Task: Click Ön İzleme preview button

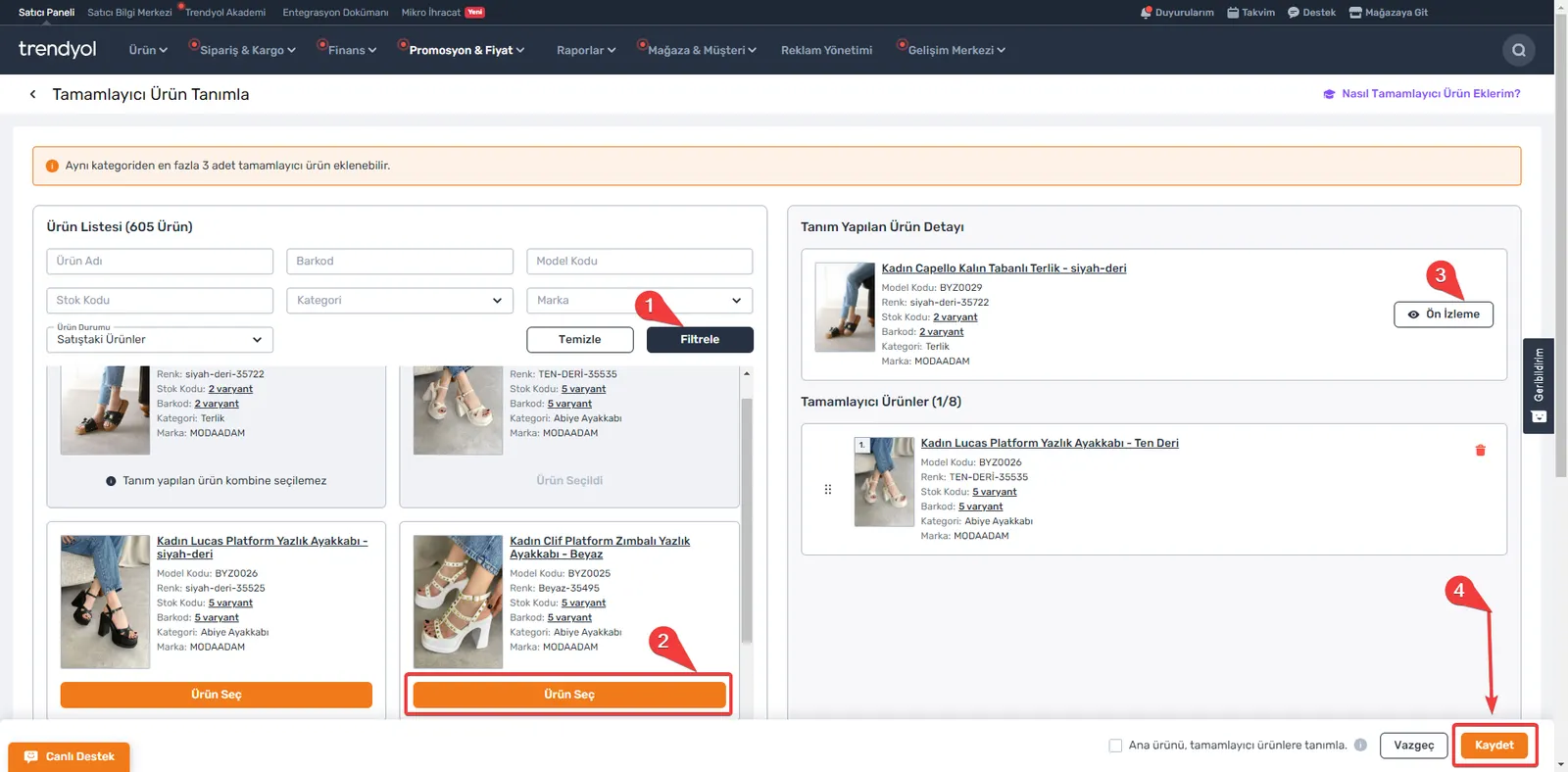Action: (x=1444, y=314)
